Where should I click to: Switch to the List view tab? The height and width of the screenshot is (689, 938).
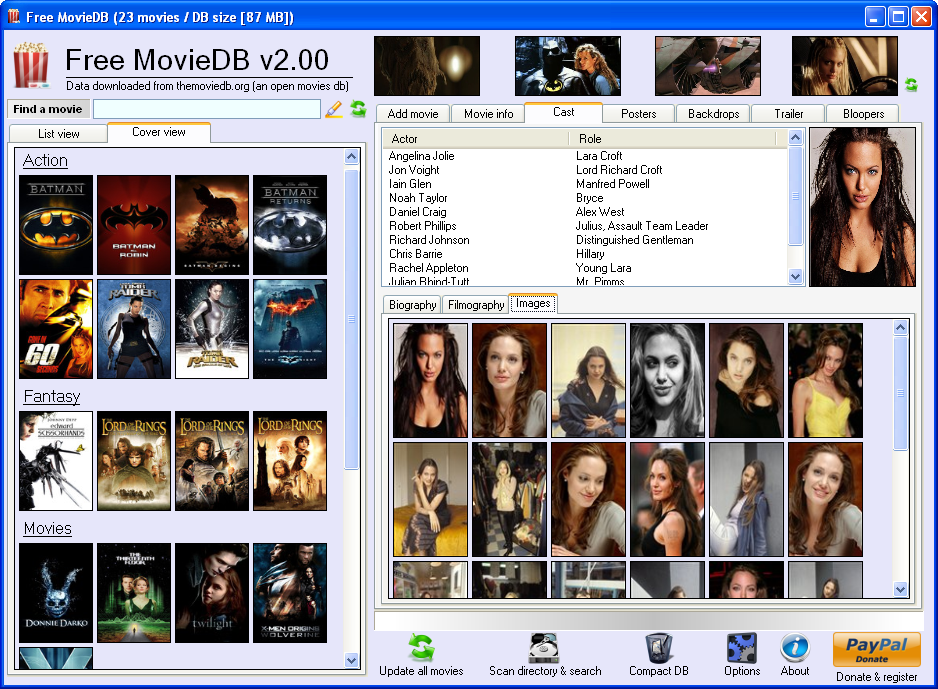tap(59, 133)
